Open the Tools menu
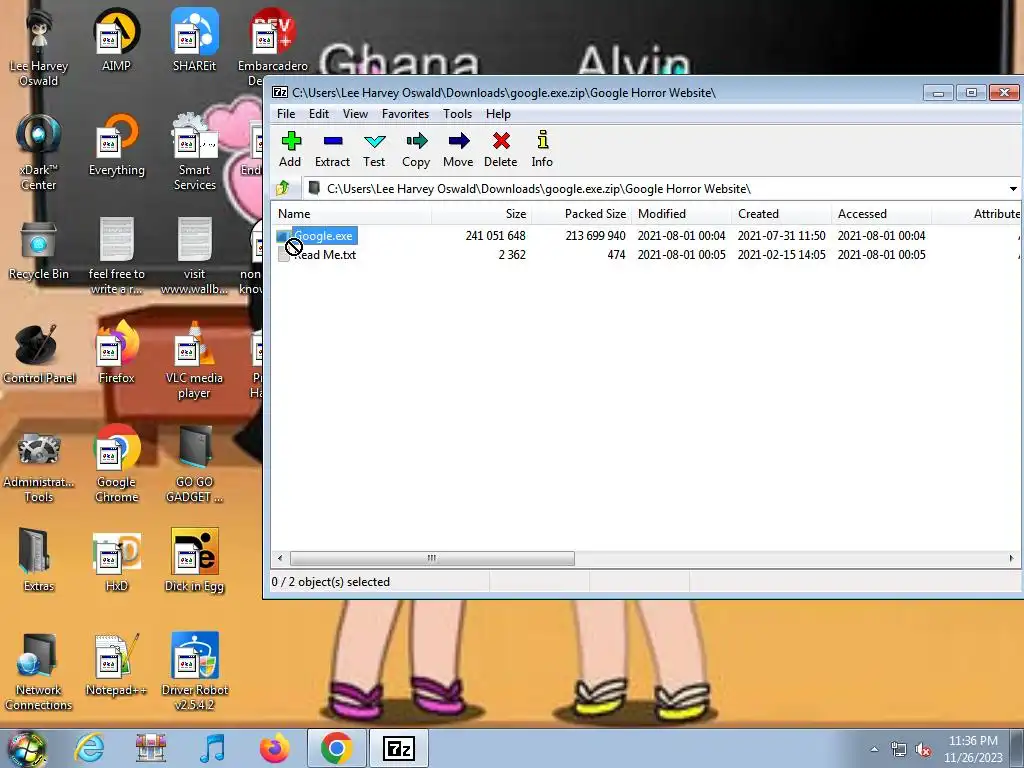This screenshot has height=768, width=1024. point(457,114)
